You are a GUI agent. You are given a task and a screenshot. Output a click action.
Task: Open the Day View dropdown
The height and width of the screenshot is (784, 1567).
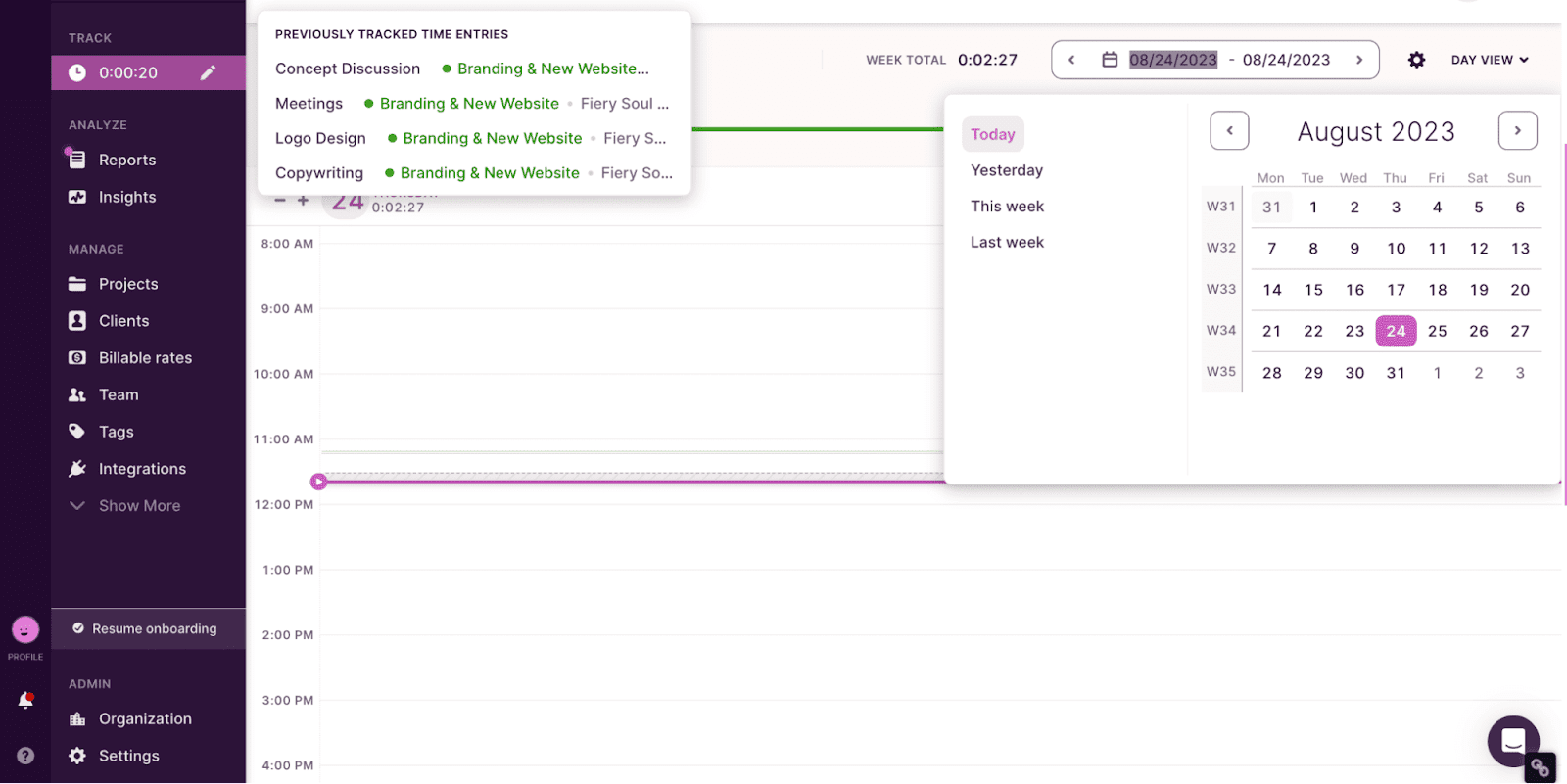[x=1489, y=60]
